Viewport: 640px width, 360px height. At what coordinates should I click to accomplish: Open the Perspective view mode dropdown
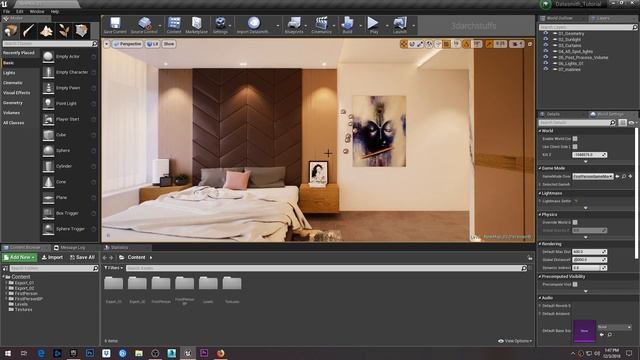pos(127,44)
